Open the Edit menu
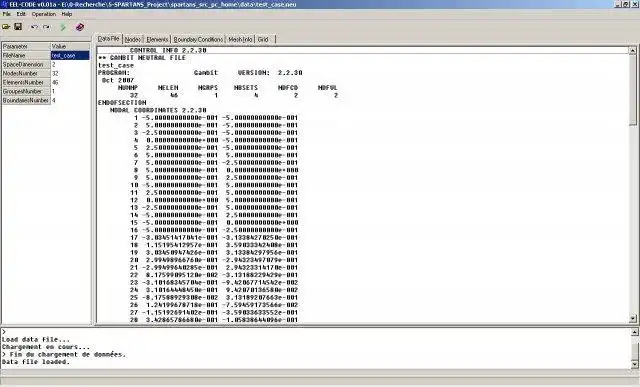 pos(21,14)
